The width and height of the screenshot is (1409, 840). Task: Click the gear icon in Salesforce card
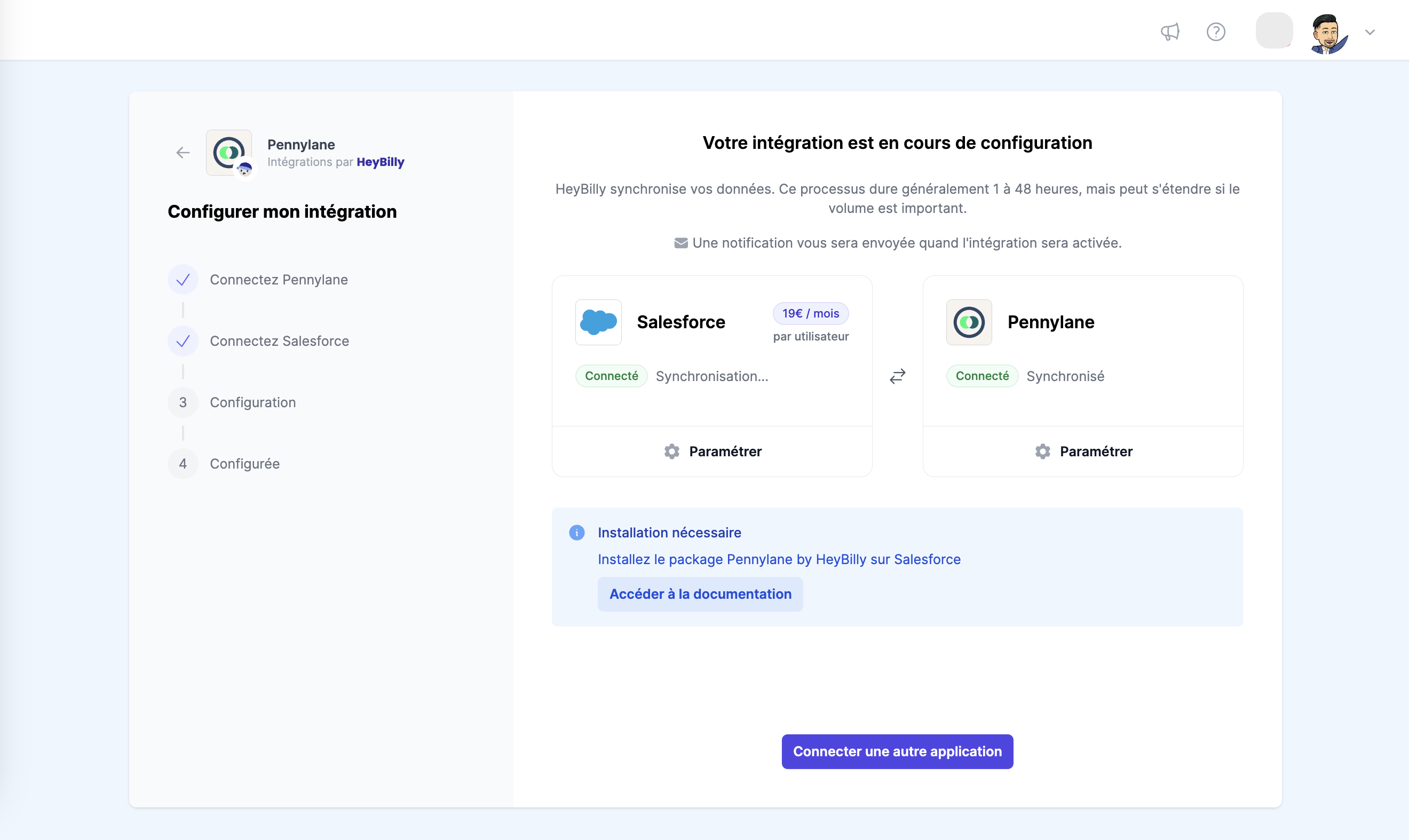pyautogui.click(x=672, y=451)
